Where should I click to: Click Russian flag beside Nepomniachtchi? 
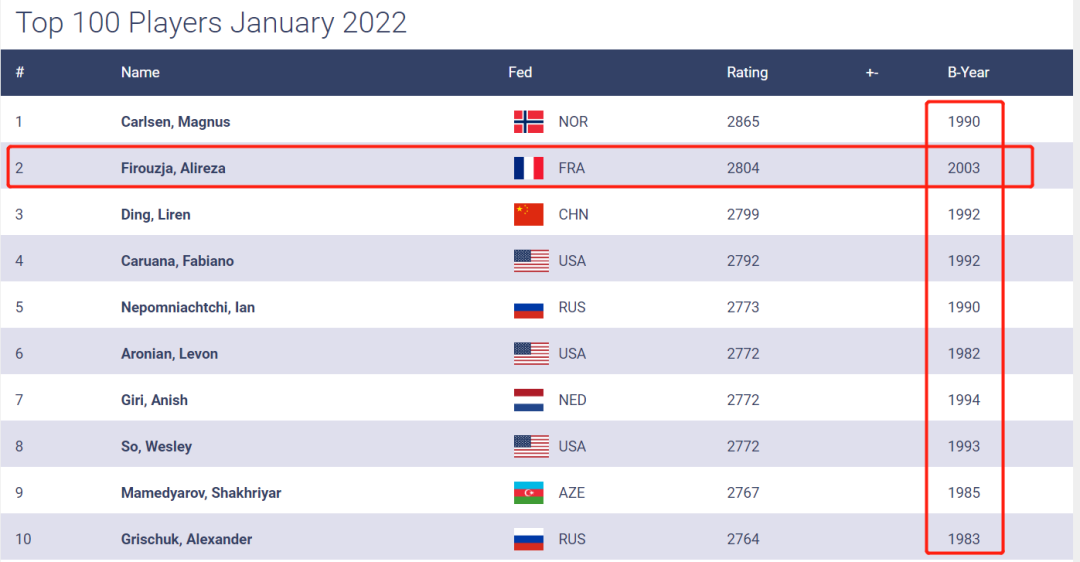528,307
